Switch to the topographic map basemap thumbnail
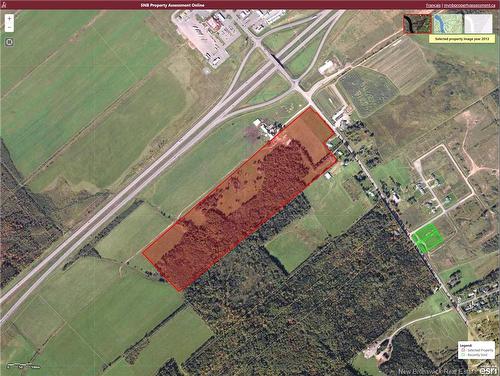The width and height of the screenshot is (500, 376). click(x=448, y=24)
